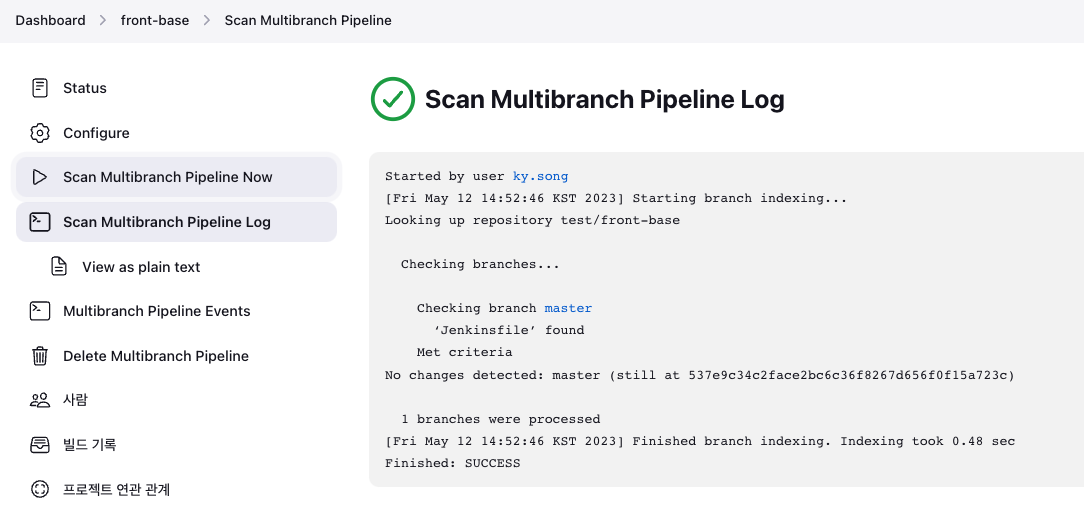
Task: Click the 'Starting branch indexing...' log line
Action: coord(616,199)
